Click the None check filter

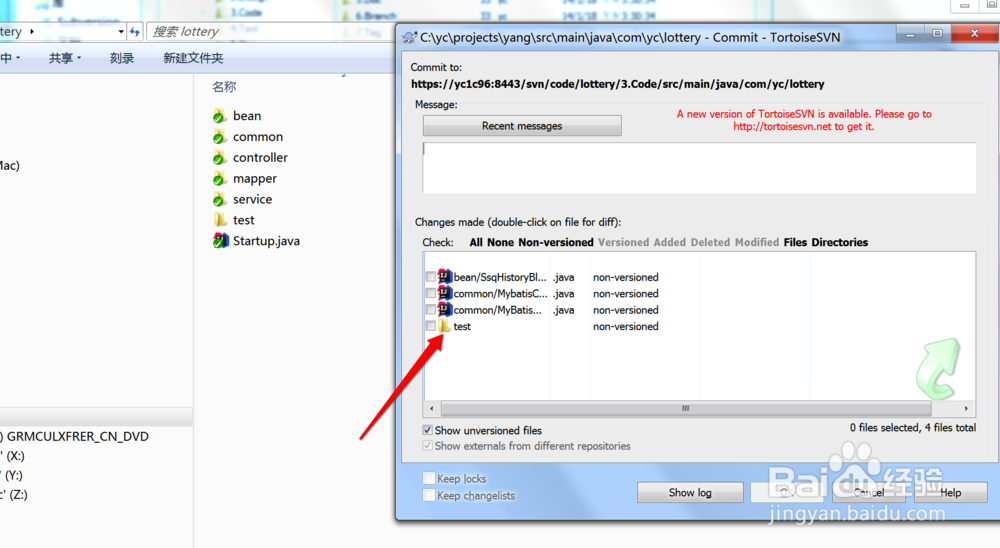point(501,242)
